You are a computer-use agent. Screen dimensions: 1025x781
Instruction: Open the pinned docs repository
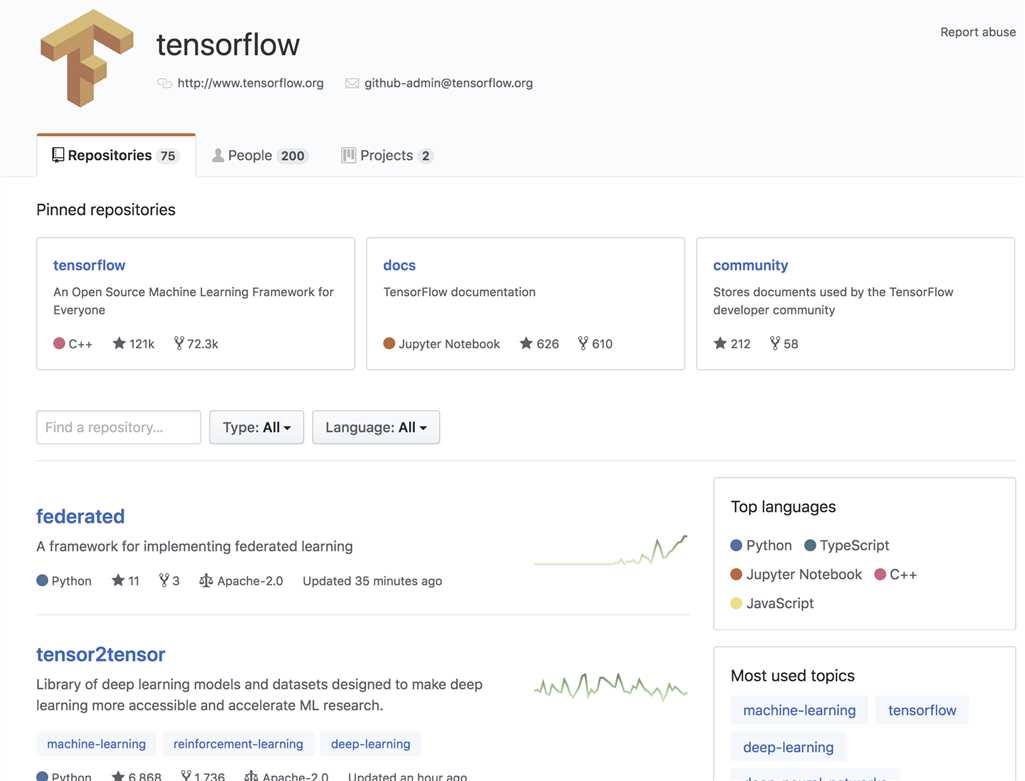click(399, 265)
